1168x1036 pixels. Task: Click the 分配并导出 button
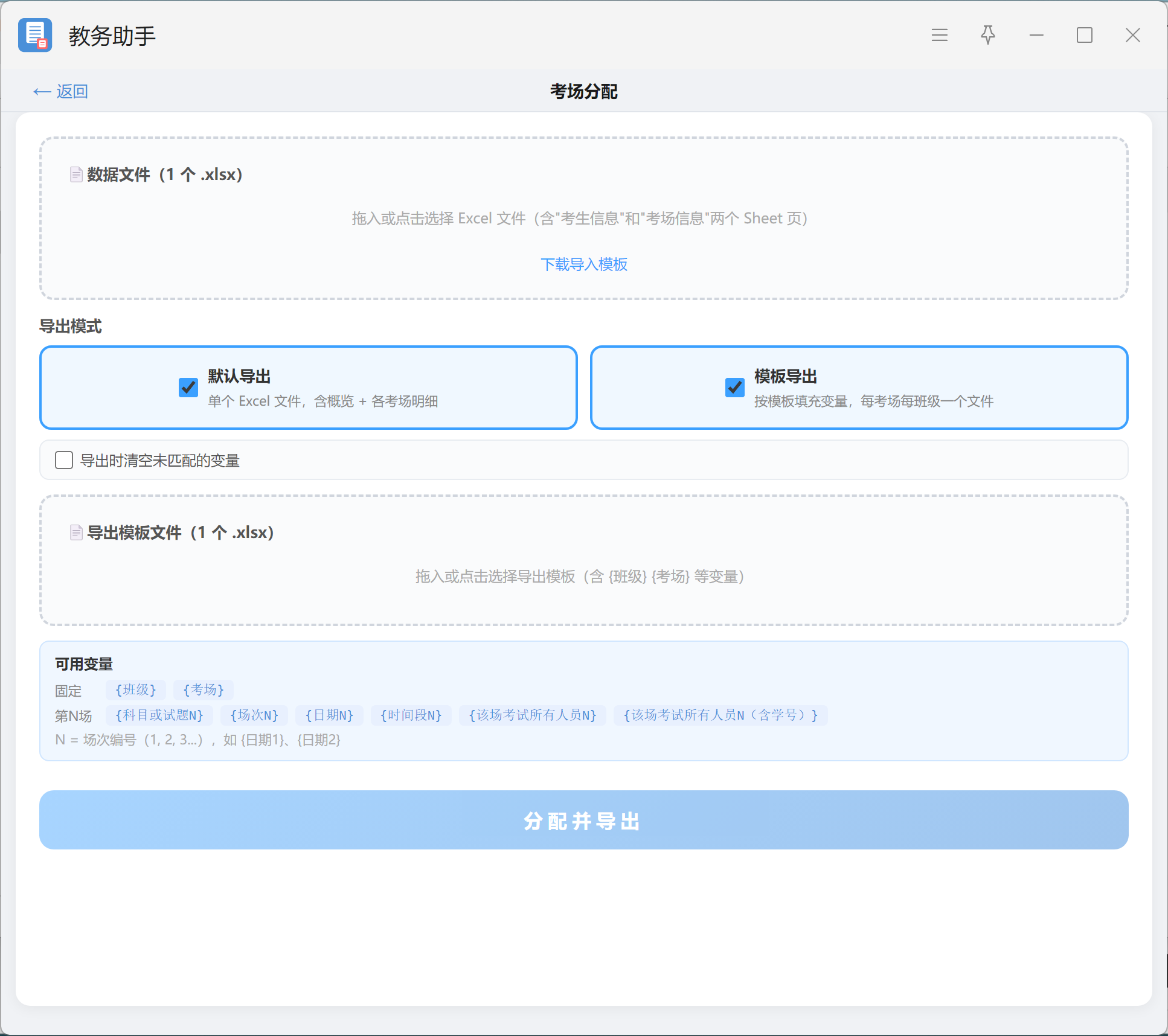click(x=583, y=820)
